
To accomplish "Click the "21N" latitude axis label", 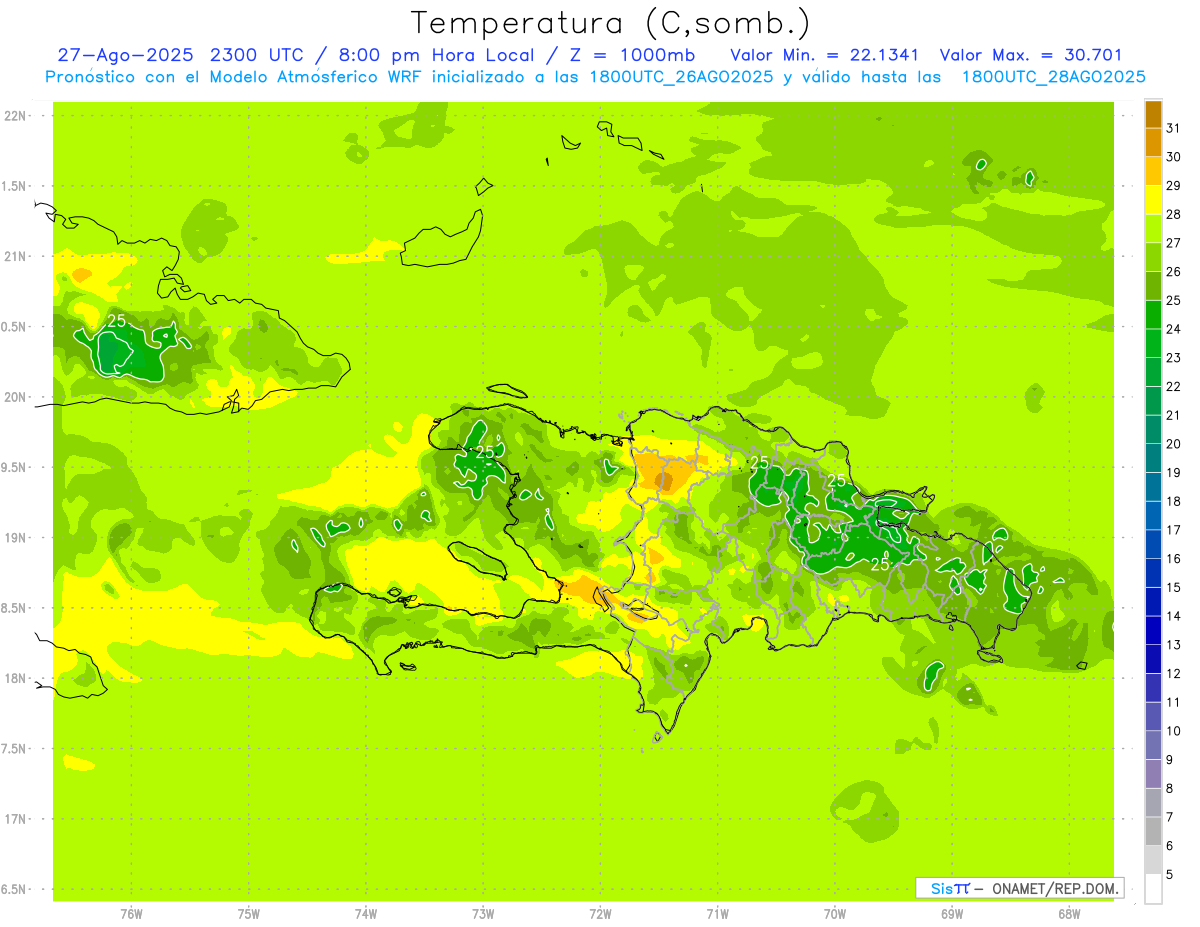I will coord(14,256).
